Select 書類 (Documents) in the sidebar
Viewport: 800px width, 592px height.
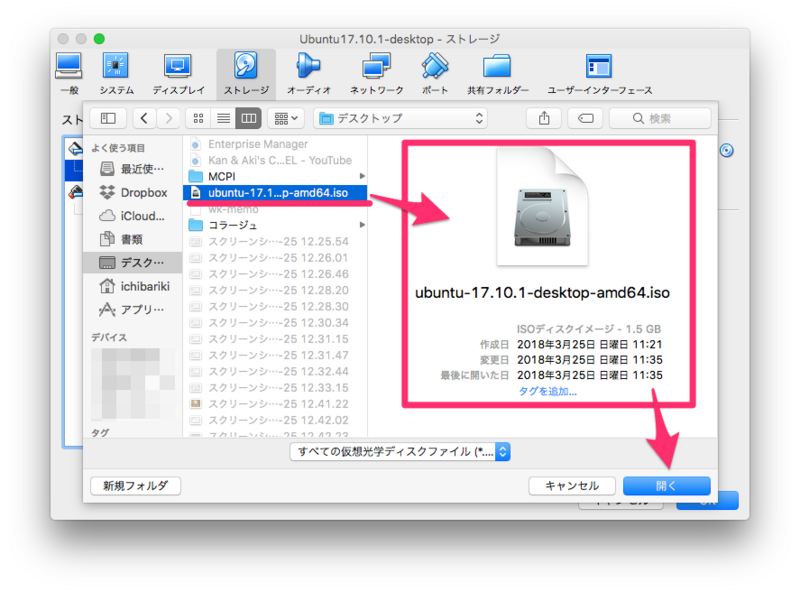click(133, 239)
